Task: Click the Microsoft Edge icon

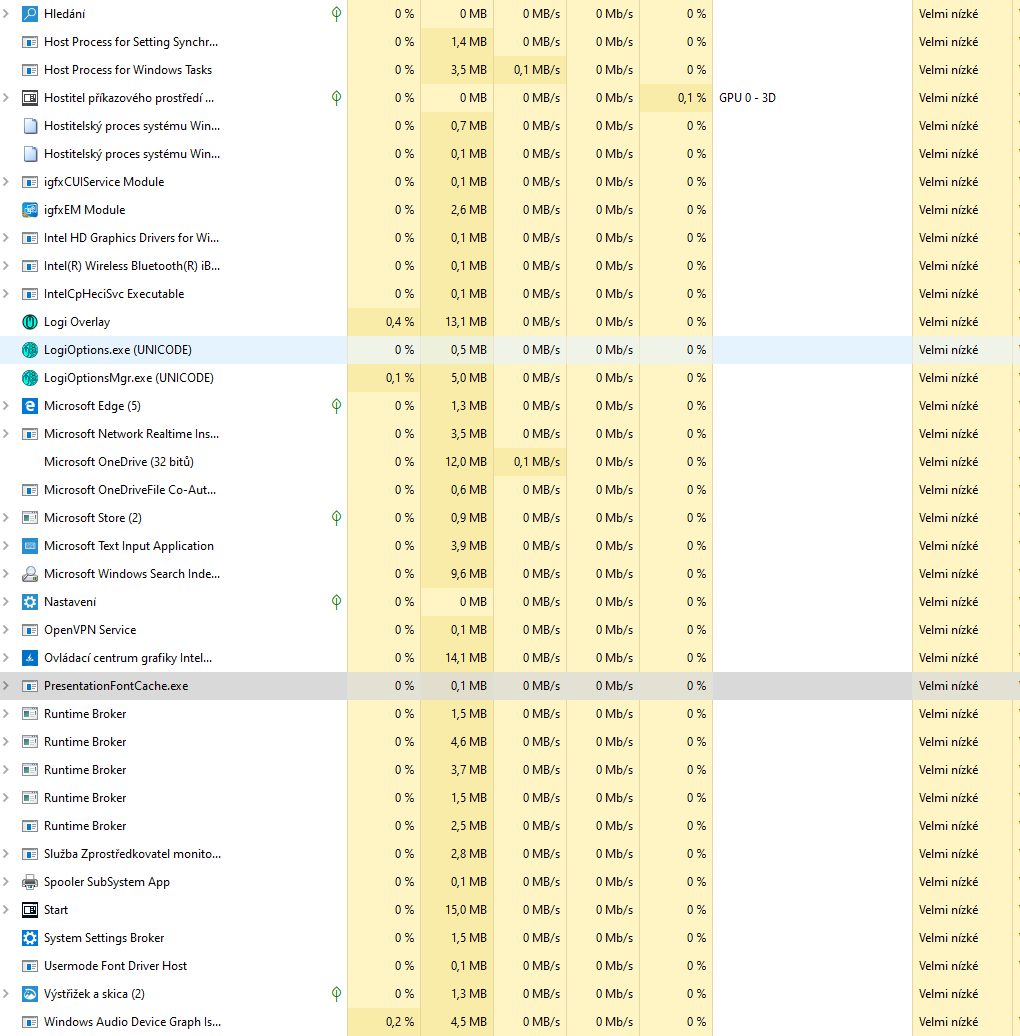Action: coord(30,406)
